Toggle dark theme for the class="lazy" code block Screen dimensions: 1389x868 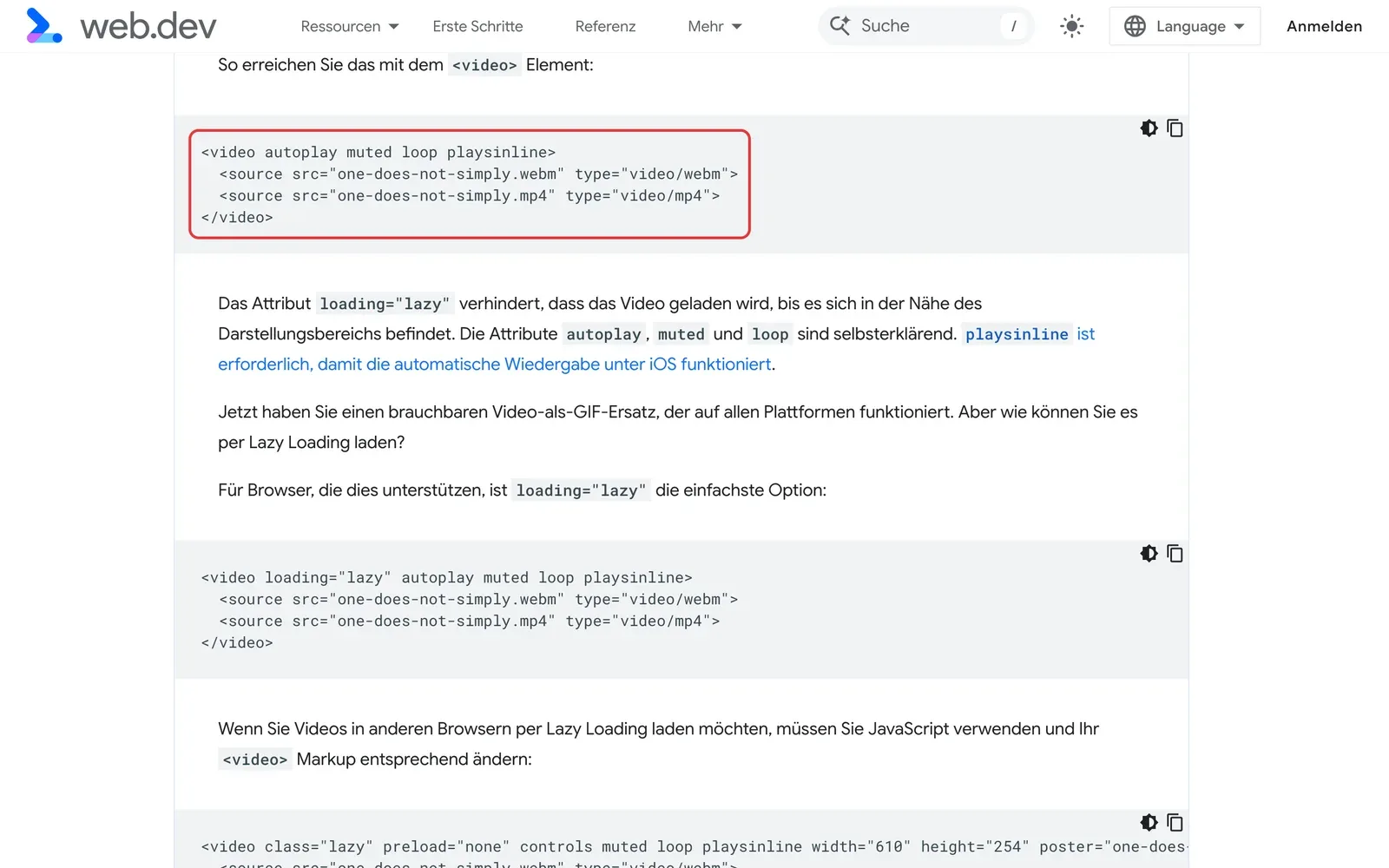click(x=1149, y=823)
